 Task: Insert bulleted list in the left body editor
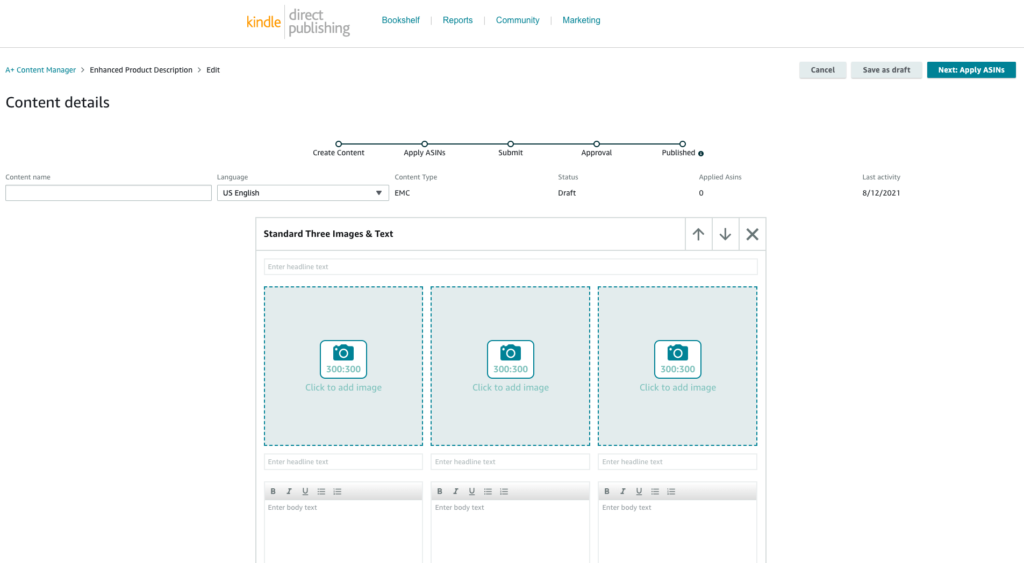pos(321,492)
